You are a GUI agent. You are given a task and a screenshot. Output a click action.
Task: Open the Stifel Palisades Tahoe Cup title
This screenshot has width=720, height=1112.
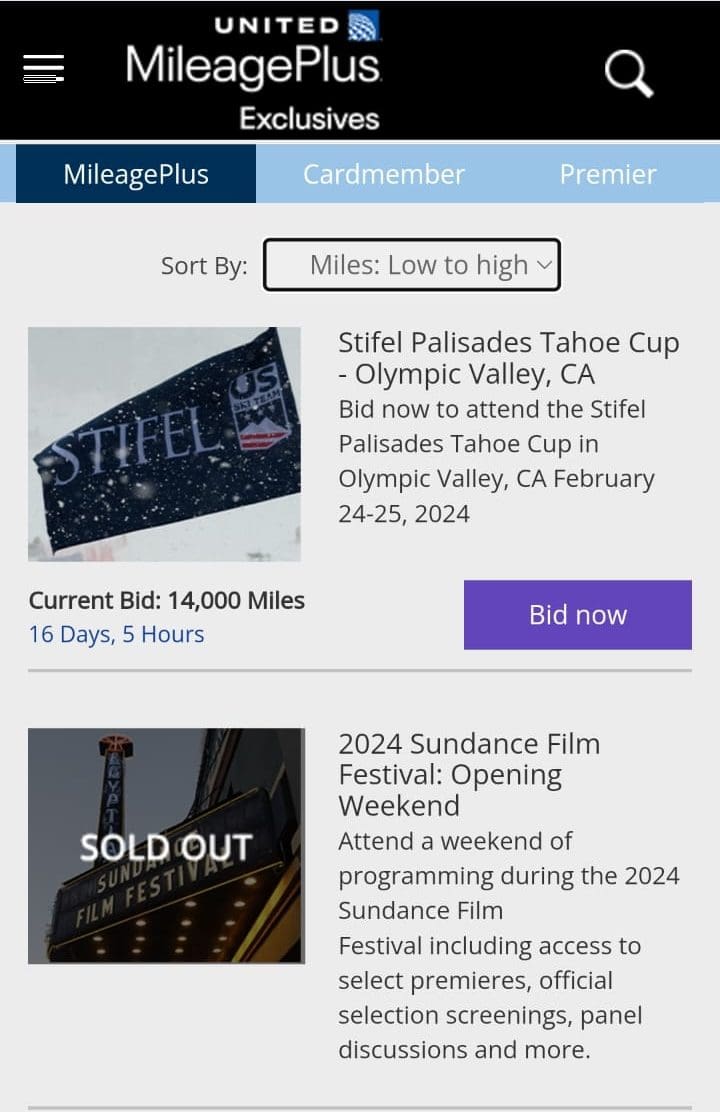(x=508, y=358)
